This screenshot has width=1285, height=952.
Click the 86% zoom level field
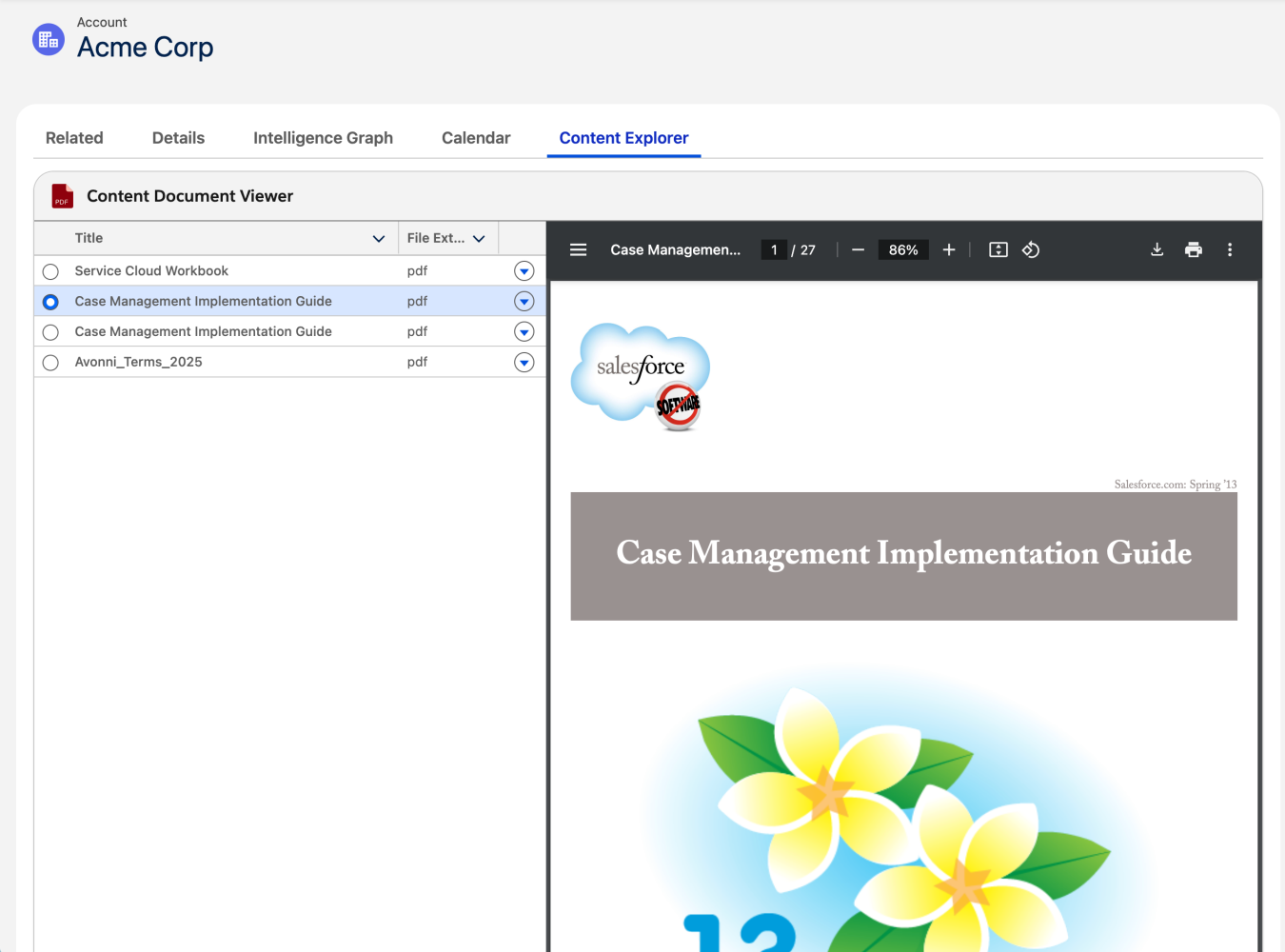point(903,249)
